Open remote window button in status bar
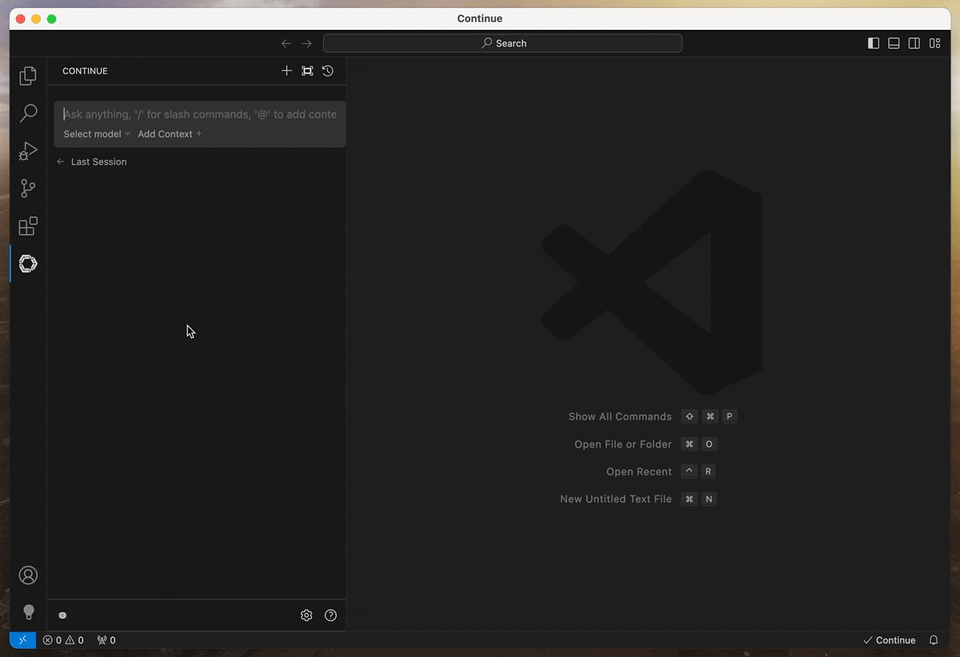This screenshot has width=960, height=657. (x=23, y=640)
